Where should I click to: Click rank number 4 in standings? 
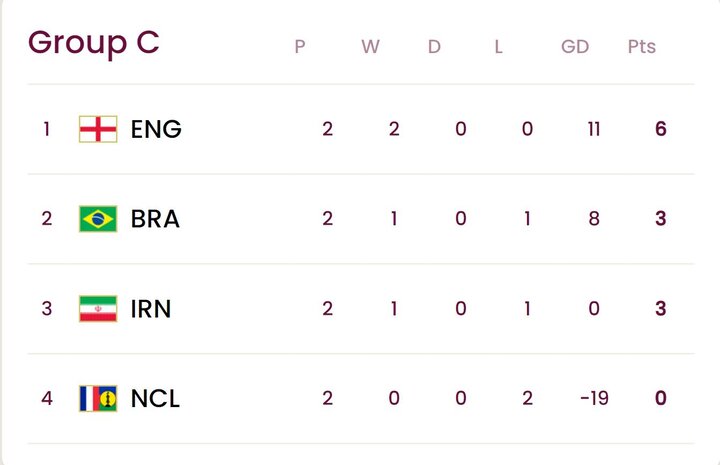pyautogui.click(x=46, y=399)
